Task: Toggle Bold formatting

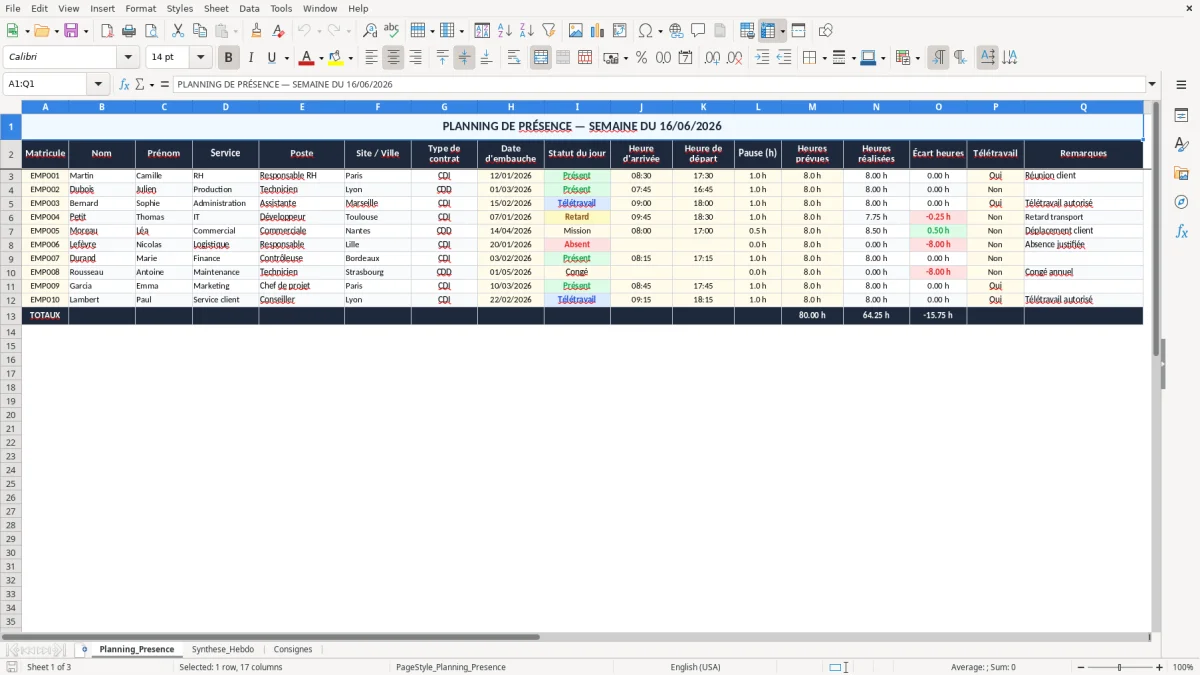Action: pos(229,58)
